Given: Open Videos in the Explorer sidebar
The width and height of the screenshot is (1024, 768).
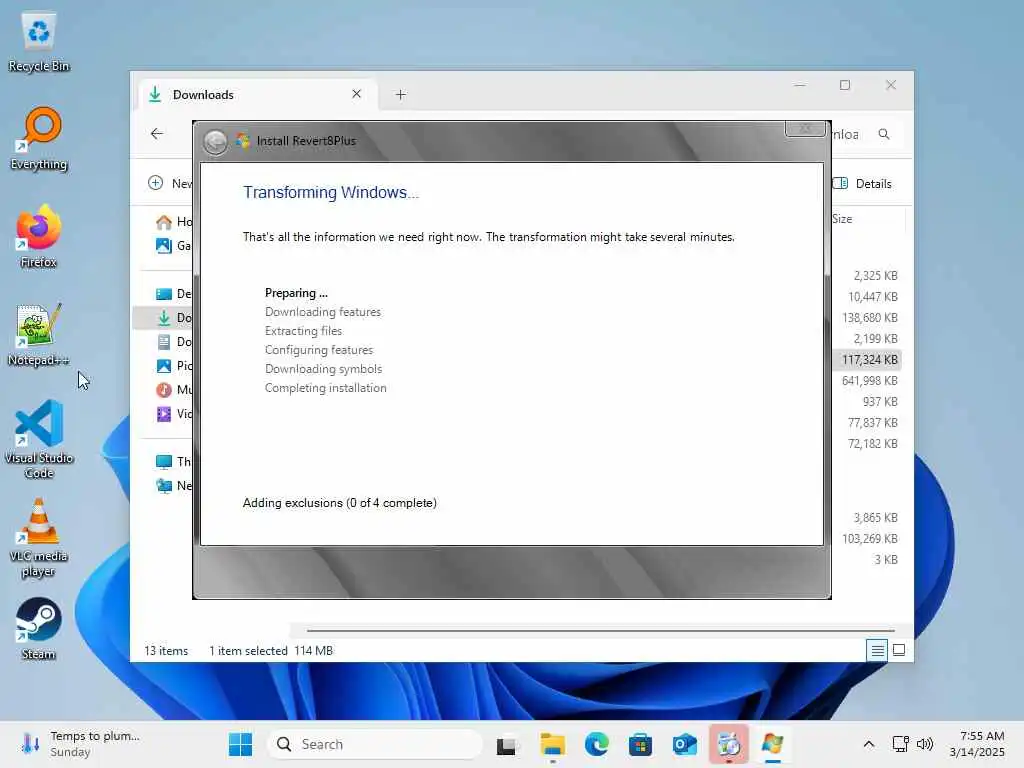Looking at the screenshot, I should [173, 414].
